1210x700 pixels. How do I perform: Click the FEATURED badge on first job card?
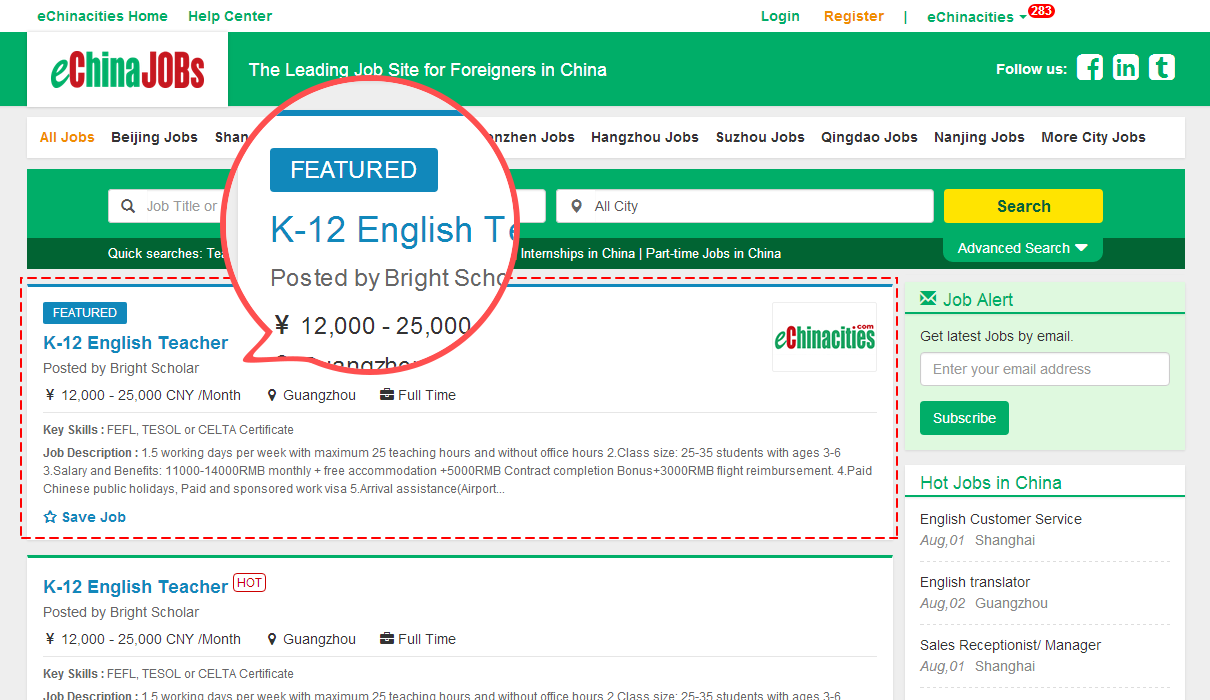(x=85, y=313)
